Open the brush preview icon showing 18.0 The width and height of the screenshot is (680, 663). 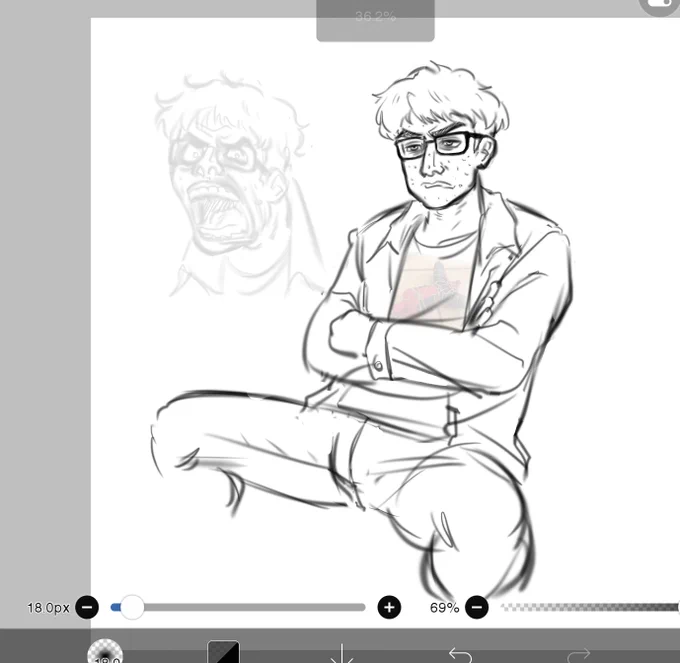click(105, 650)
